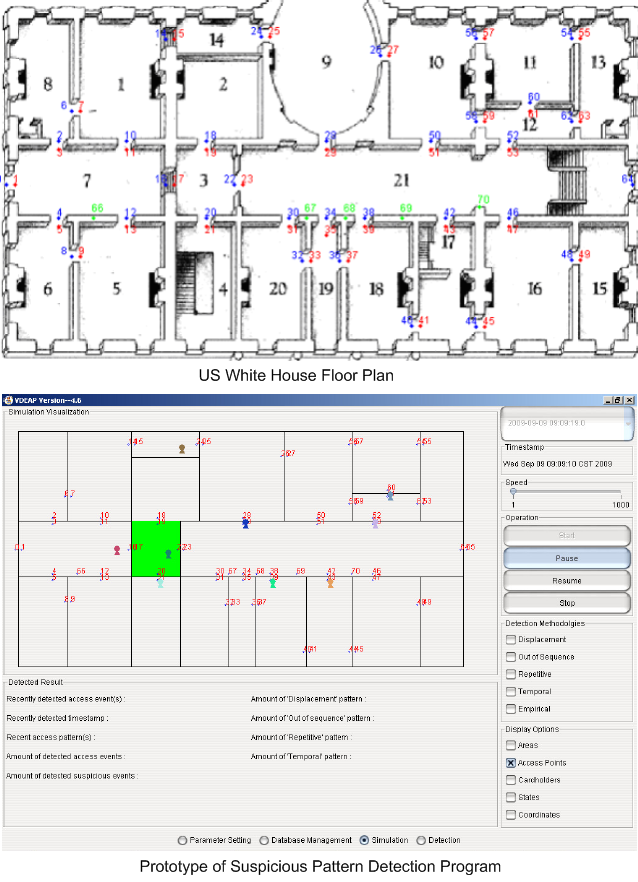Click room number 21 on the floor plan

coord(401,180)
